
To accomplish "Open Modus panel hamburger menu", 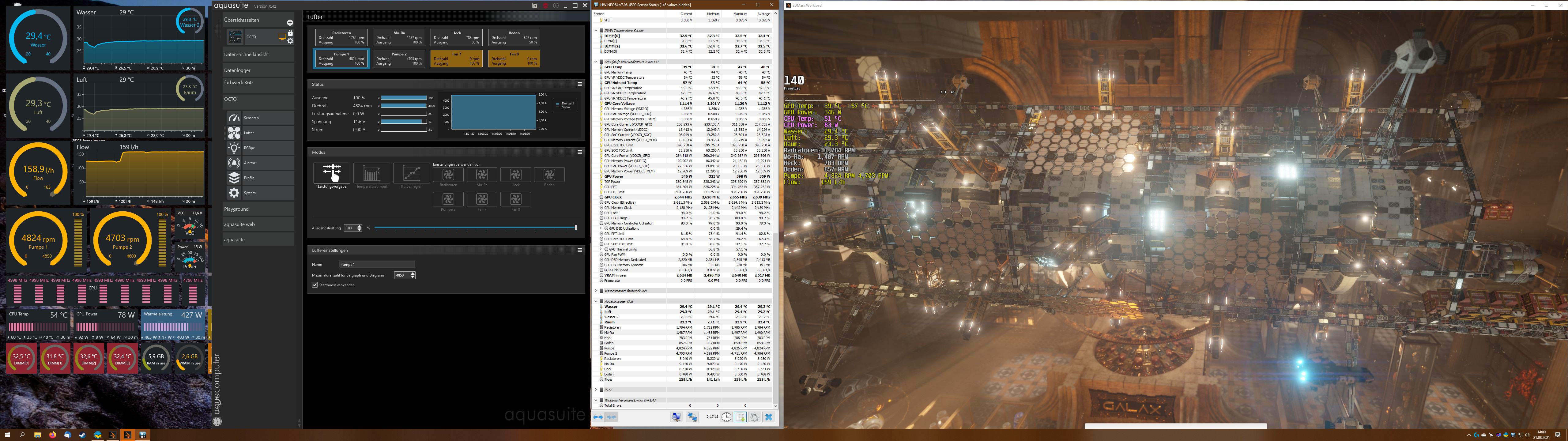I will [579, 152].
